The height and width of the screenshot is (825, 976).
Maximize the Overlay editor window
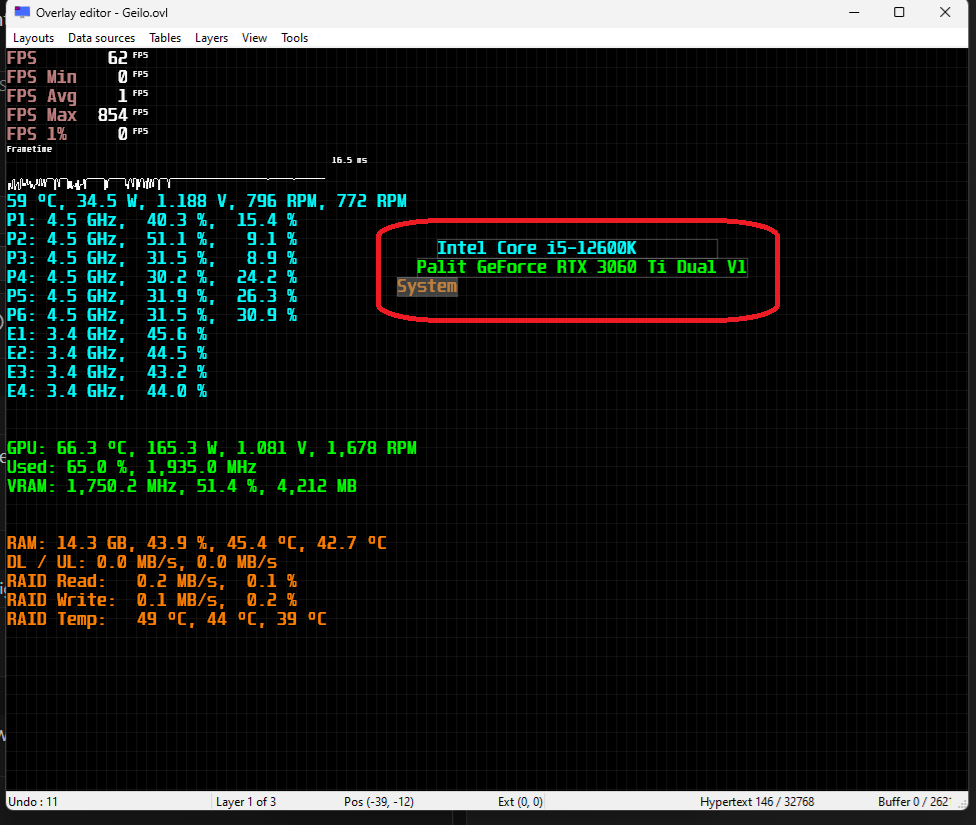pyautogui.click(x=899, y=12)
